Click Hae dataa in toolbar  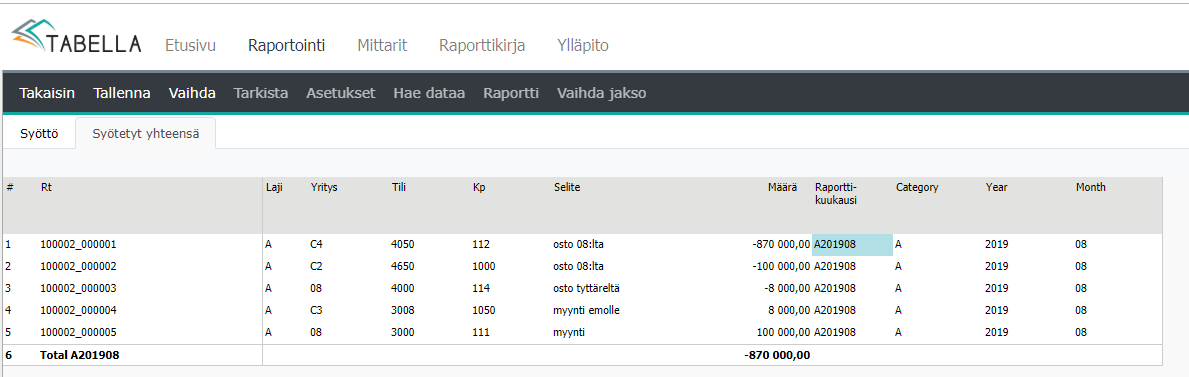click(x=429, y=93)
